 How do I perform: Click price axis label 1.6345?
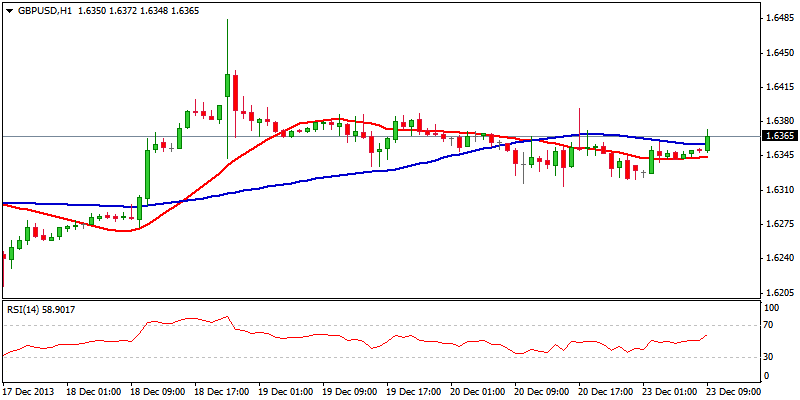(x=780, y=155)
